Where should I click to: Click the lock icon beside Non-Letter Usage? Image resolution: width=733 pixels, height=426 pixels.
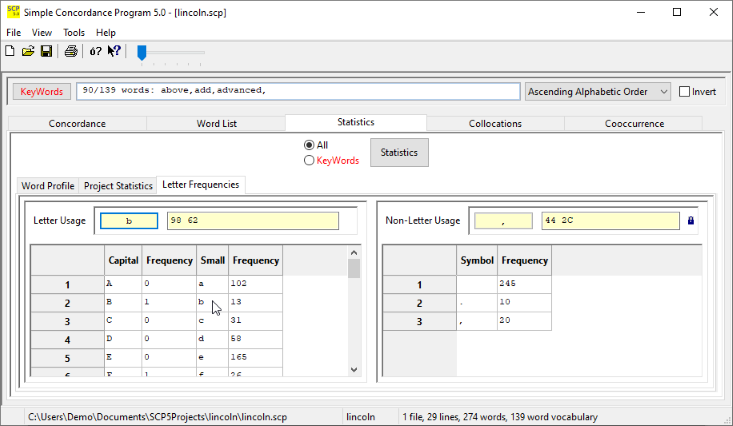[x=690, y=221]
